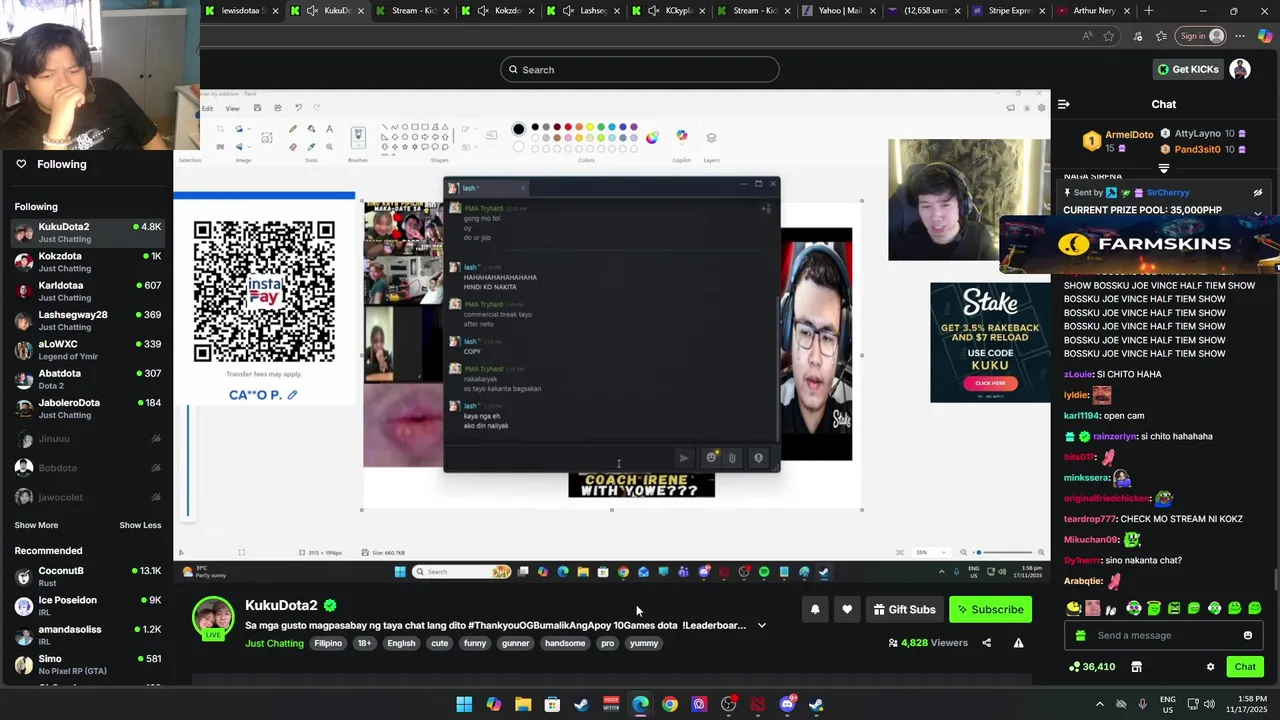Open the Just Chatting category link
The height and width of the screenshot is (720, 1280).
pyautogui.click(x=274, y=643)
